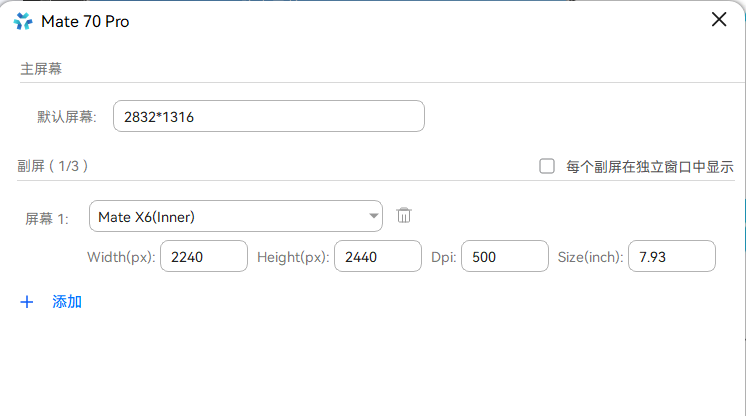Enable showing each sub-screen in separate window

tap(547, 166)
